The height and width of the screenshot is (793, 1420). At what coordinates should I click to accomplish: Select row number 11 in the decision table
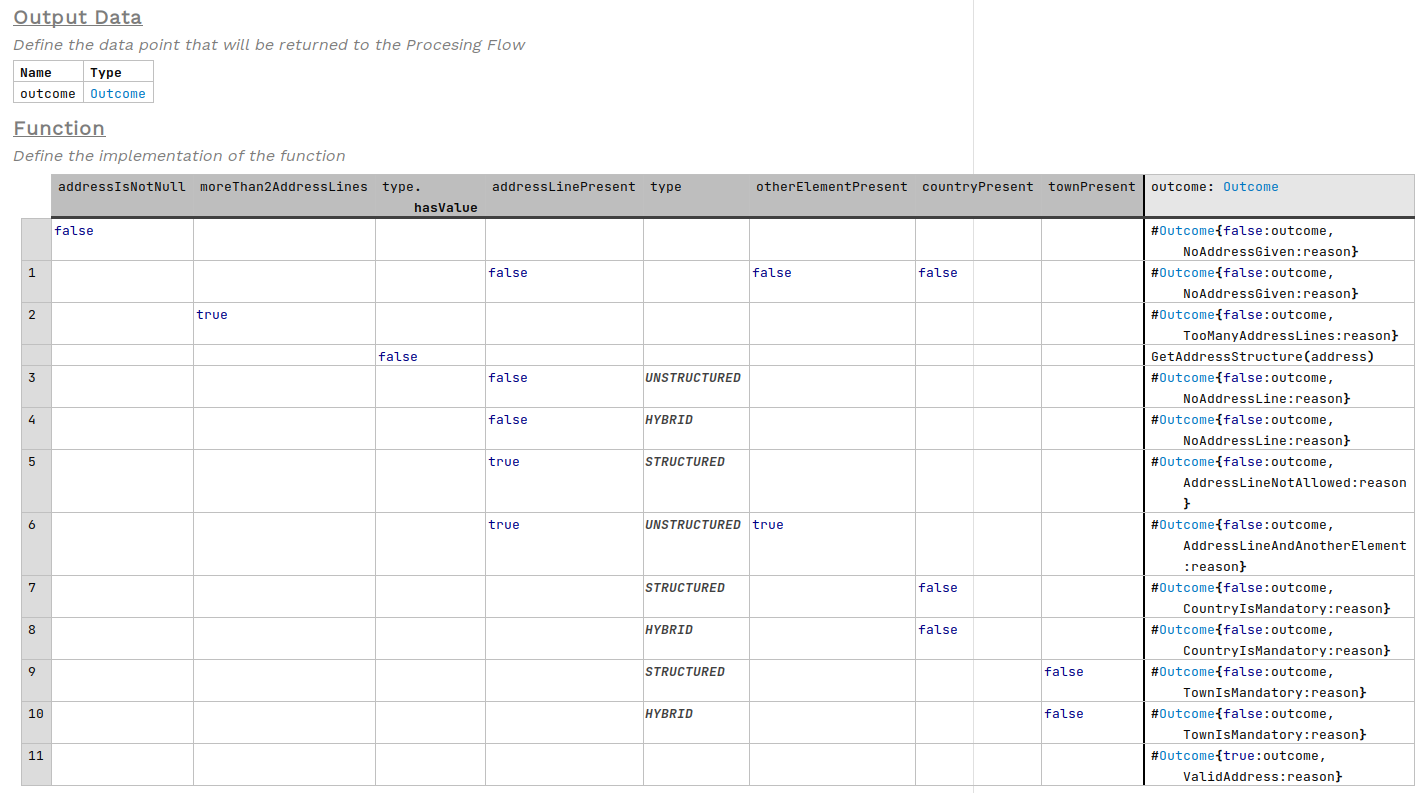pyautogui.click(x=35, y=755)
